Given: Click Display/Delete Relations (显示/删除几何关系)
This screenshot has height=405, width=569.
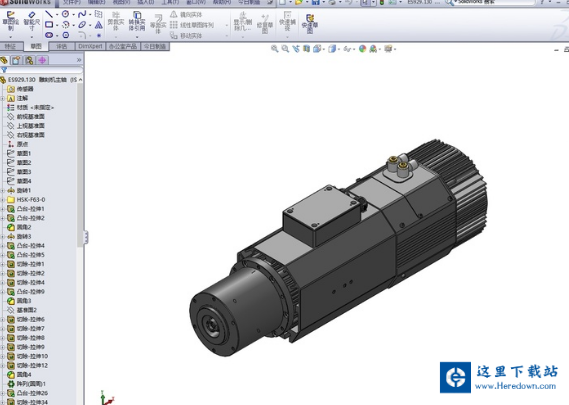Looking at the screenshot, I should (243, 22).
